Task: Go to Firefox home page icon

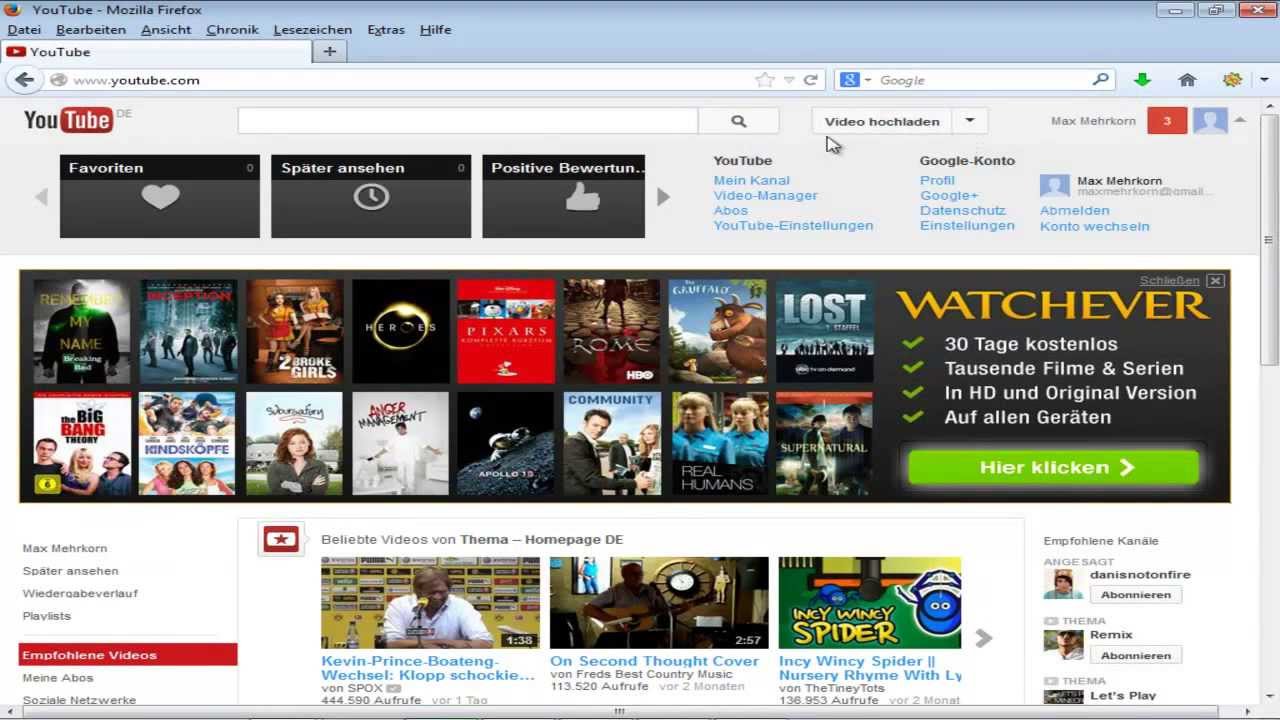Action: point(1187,80)
